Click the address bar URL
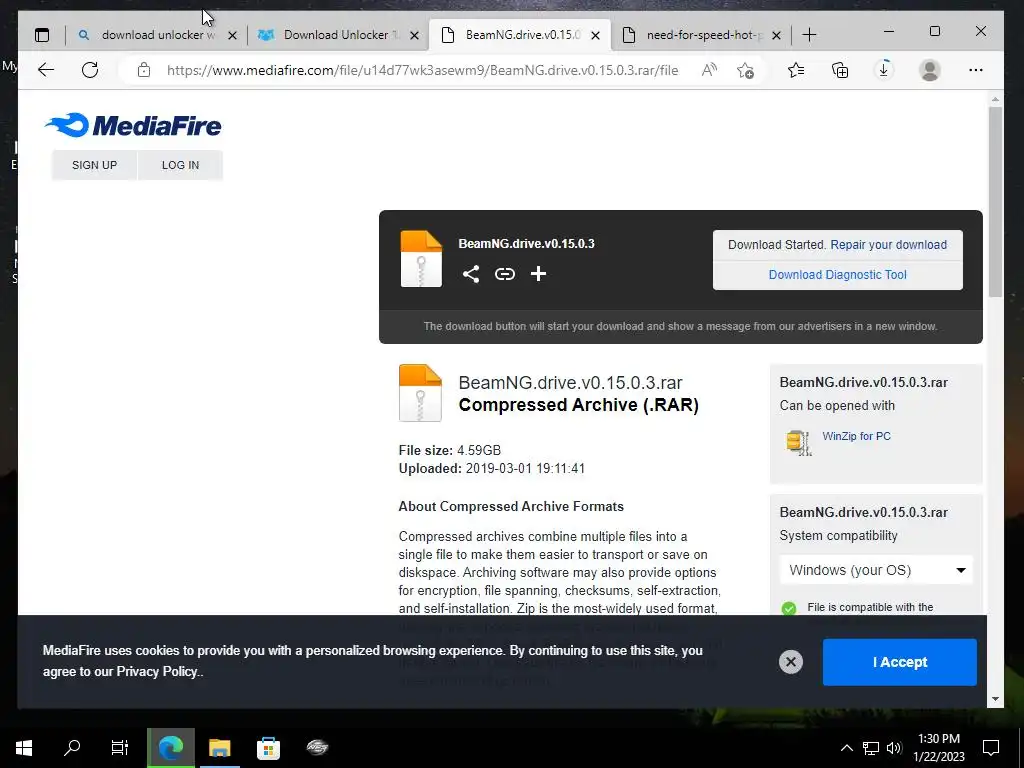 click(x=422, y=71)
